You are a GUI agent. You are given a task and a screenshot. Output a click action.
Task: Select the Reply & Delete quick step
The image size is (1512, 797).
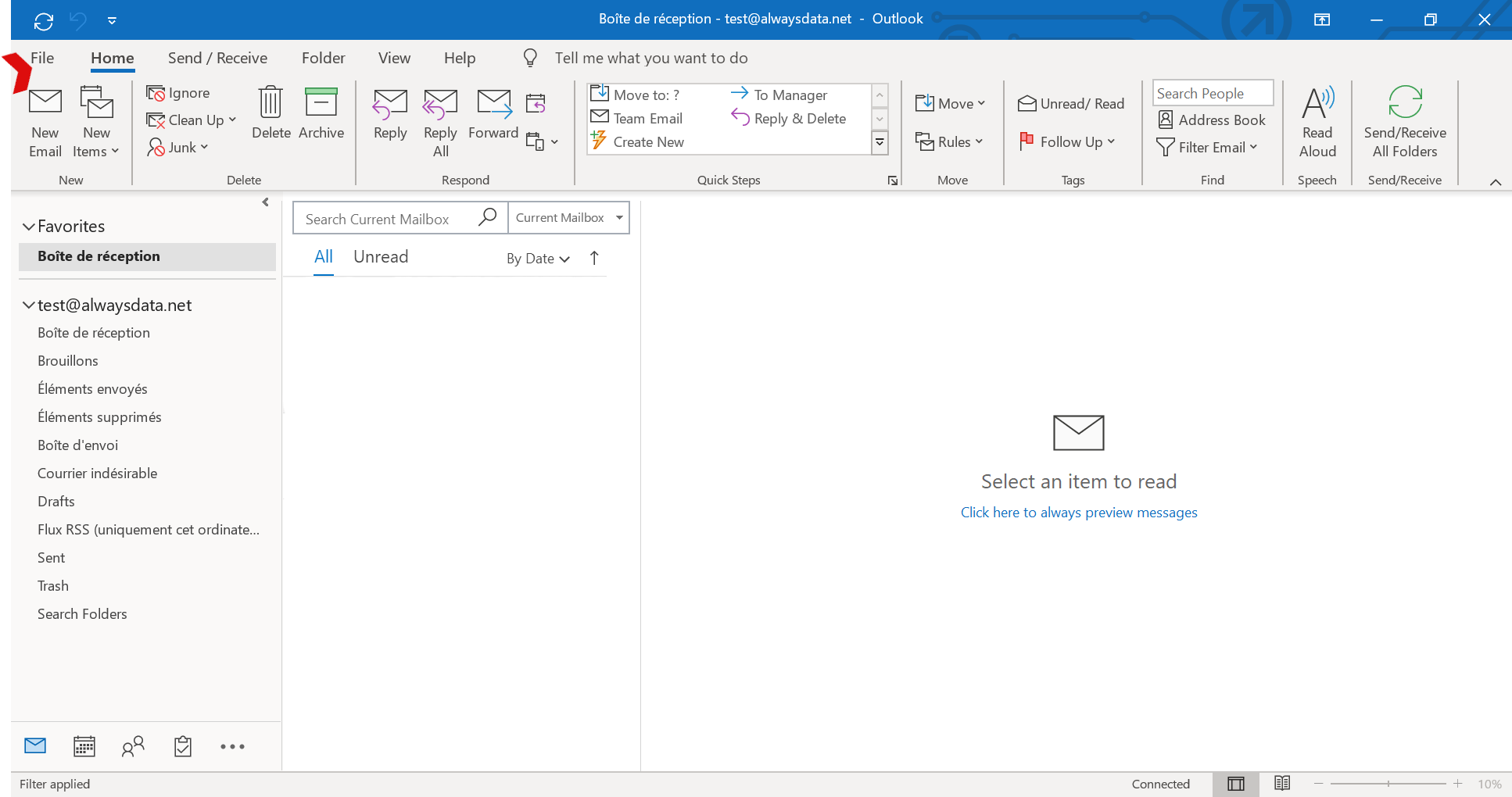(788, 119)
